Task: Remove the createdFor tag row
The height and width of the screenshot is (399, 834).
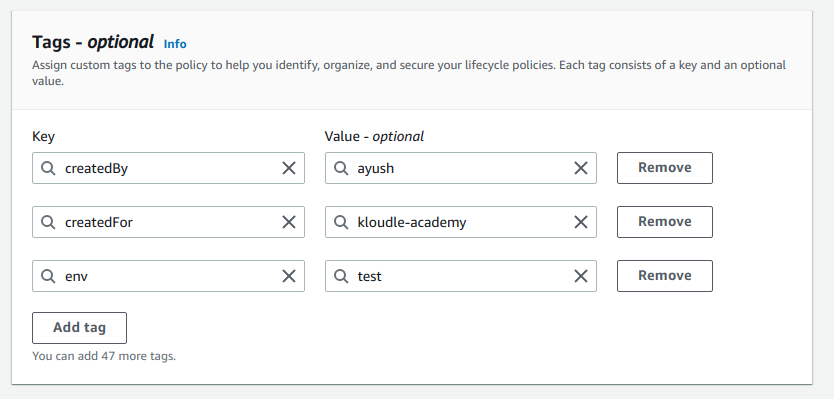Action: pyautogui.click(x=665, y=222)
